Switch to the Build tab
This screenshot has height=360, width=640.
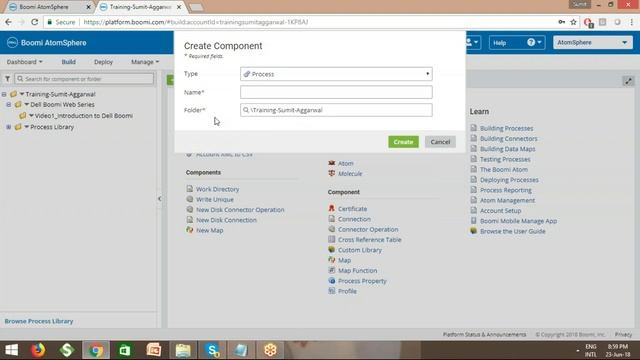click(69, 62)
